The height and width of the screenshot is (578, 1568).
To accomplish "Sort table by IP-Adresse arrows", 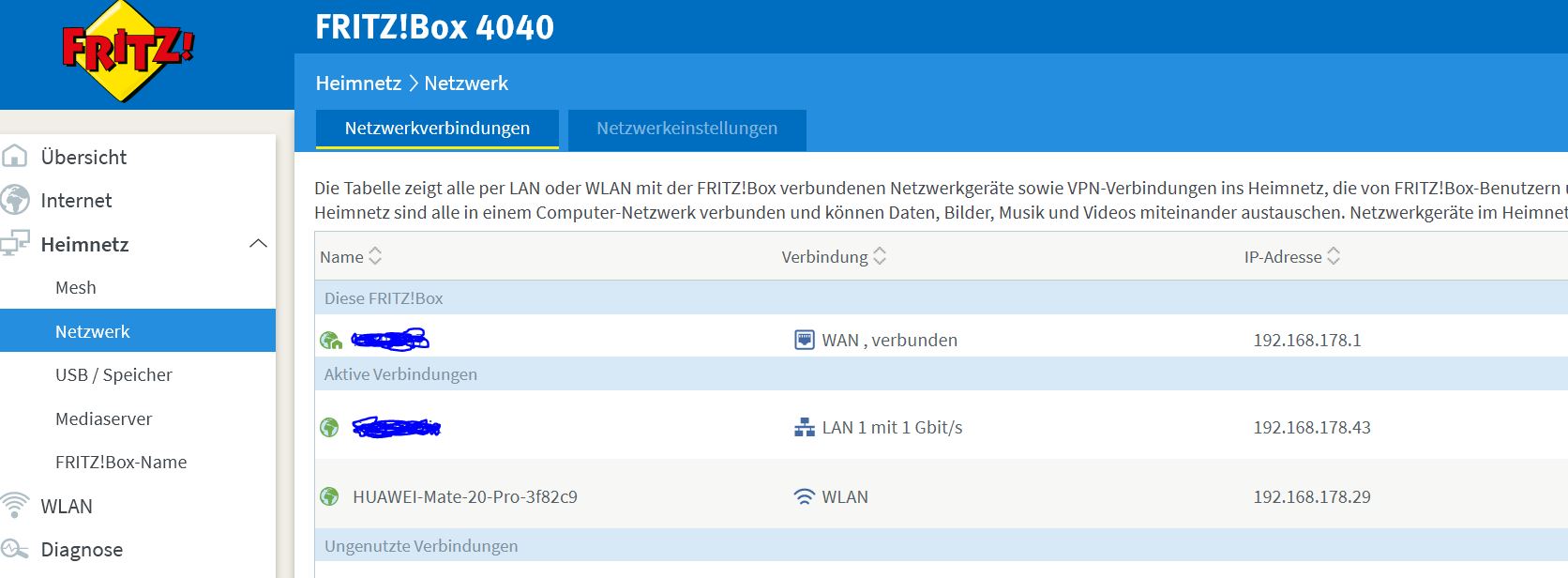I will [x=1334, y=256].
